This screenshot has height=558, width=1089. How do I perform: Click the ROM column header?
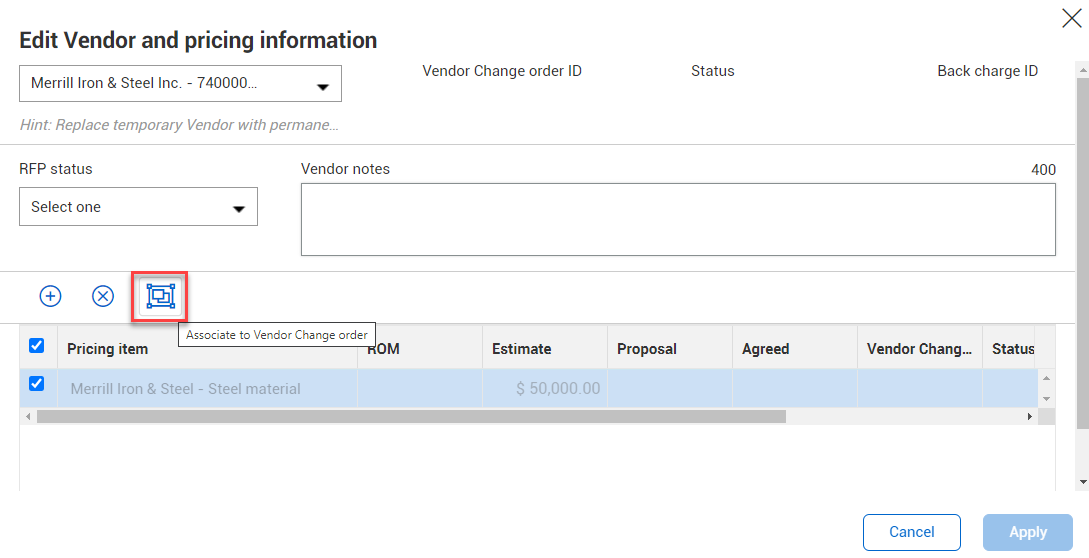pos(419,349)
